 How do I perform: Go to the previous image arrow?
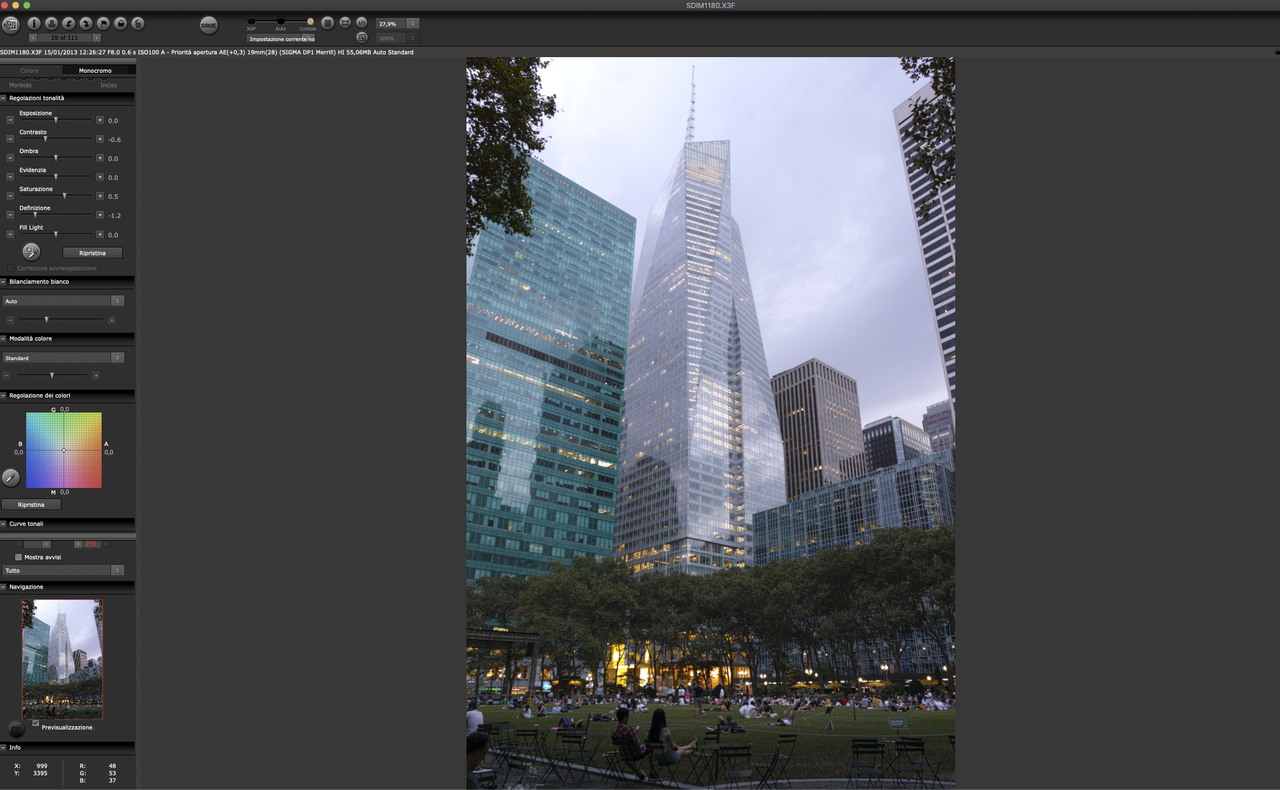click(x=33, y=37)
